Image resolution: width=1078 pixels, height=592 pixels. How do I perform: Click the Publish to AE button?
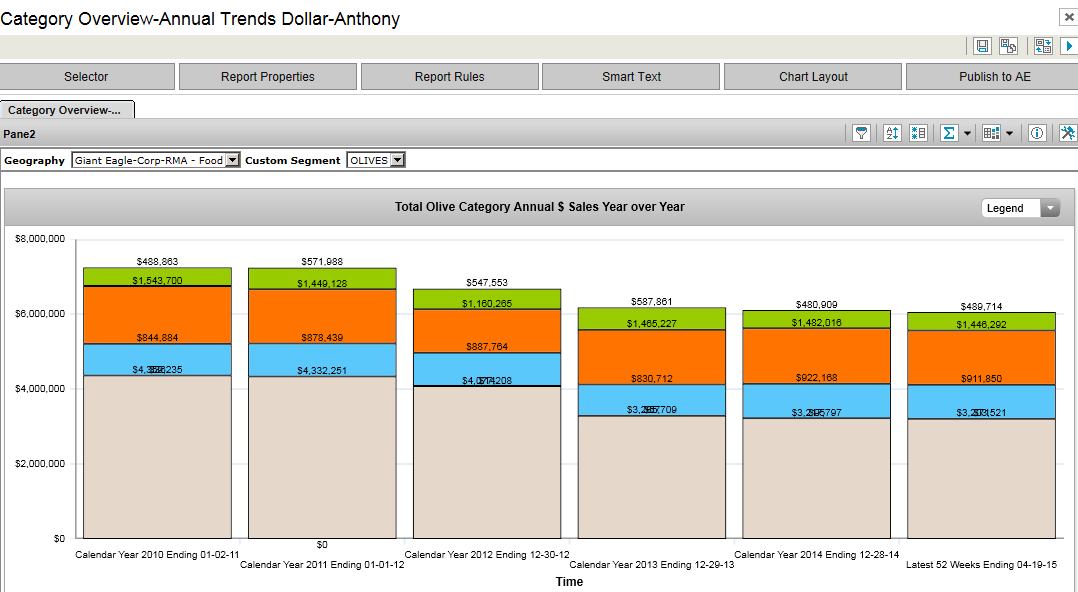coord(994,77)
